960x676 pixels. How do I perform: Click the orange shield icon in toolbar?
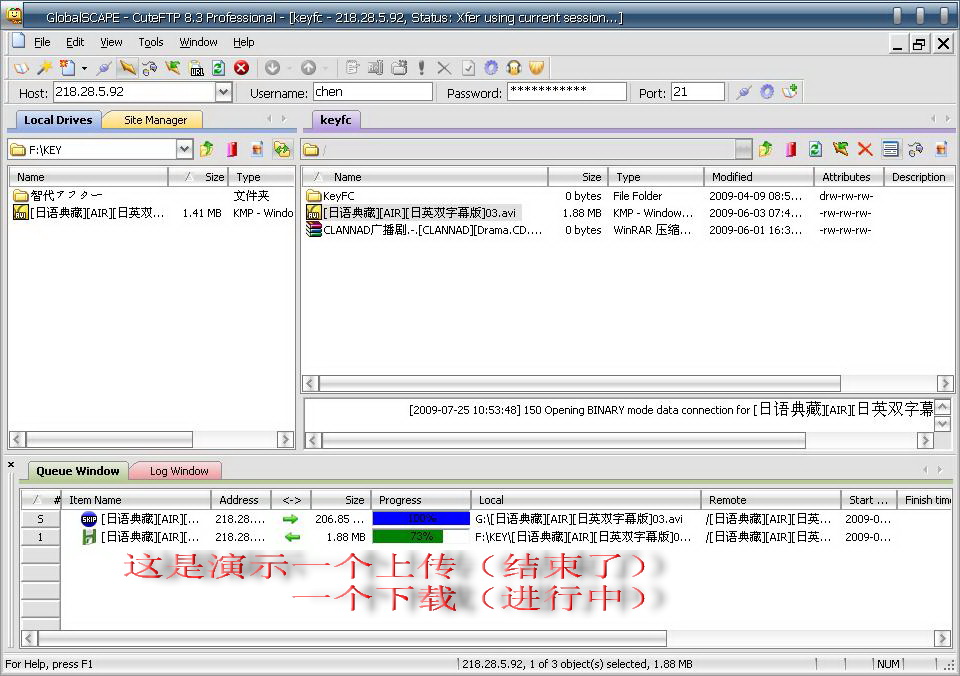coord(536,67)
